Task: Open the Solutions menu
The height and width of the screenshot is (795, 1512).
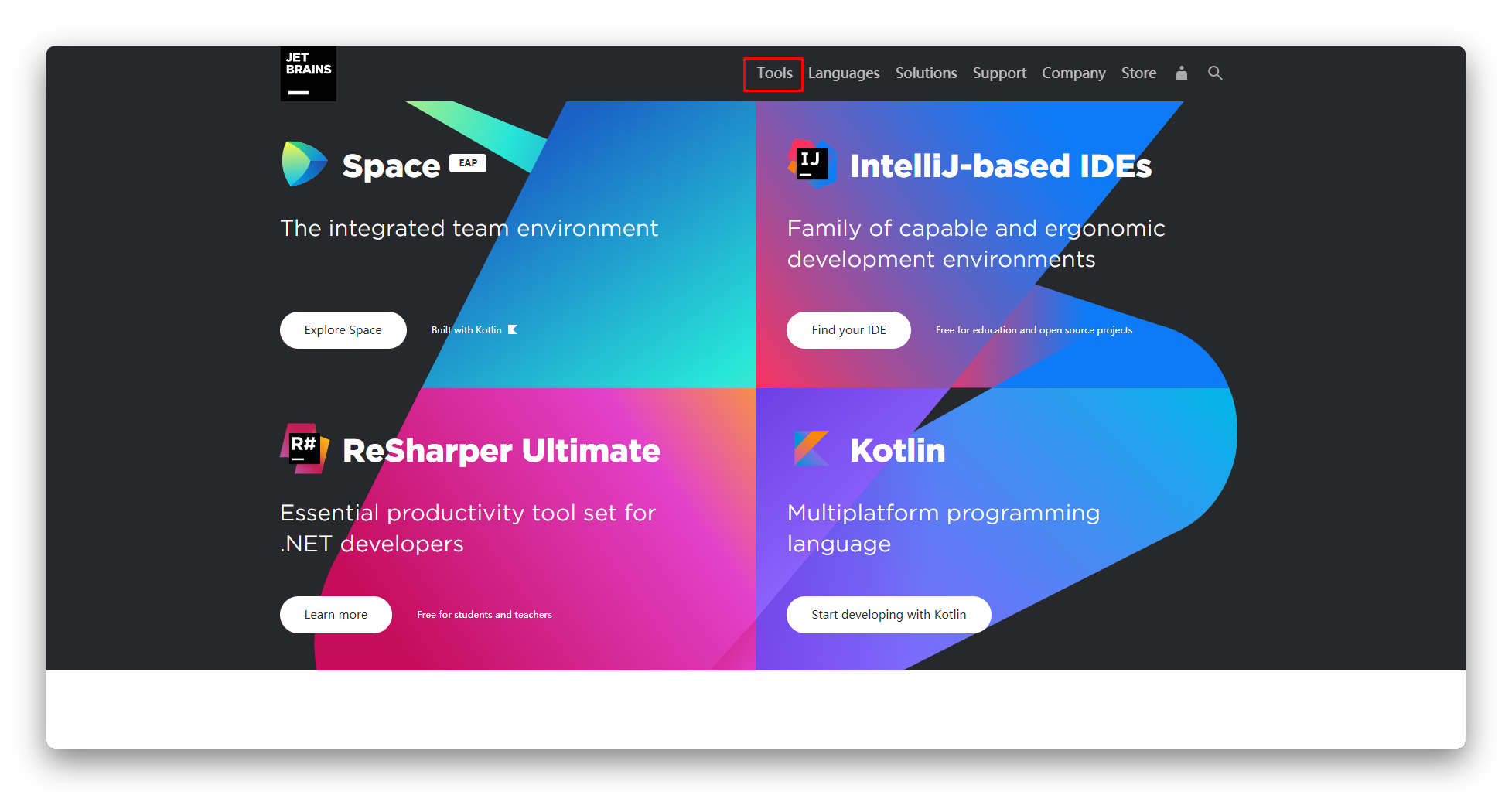Action: [x=926, y=73]
